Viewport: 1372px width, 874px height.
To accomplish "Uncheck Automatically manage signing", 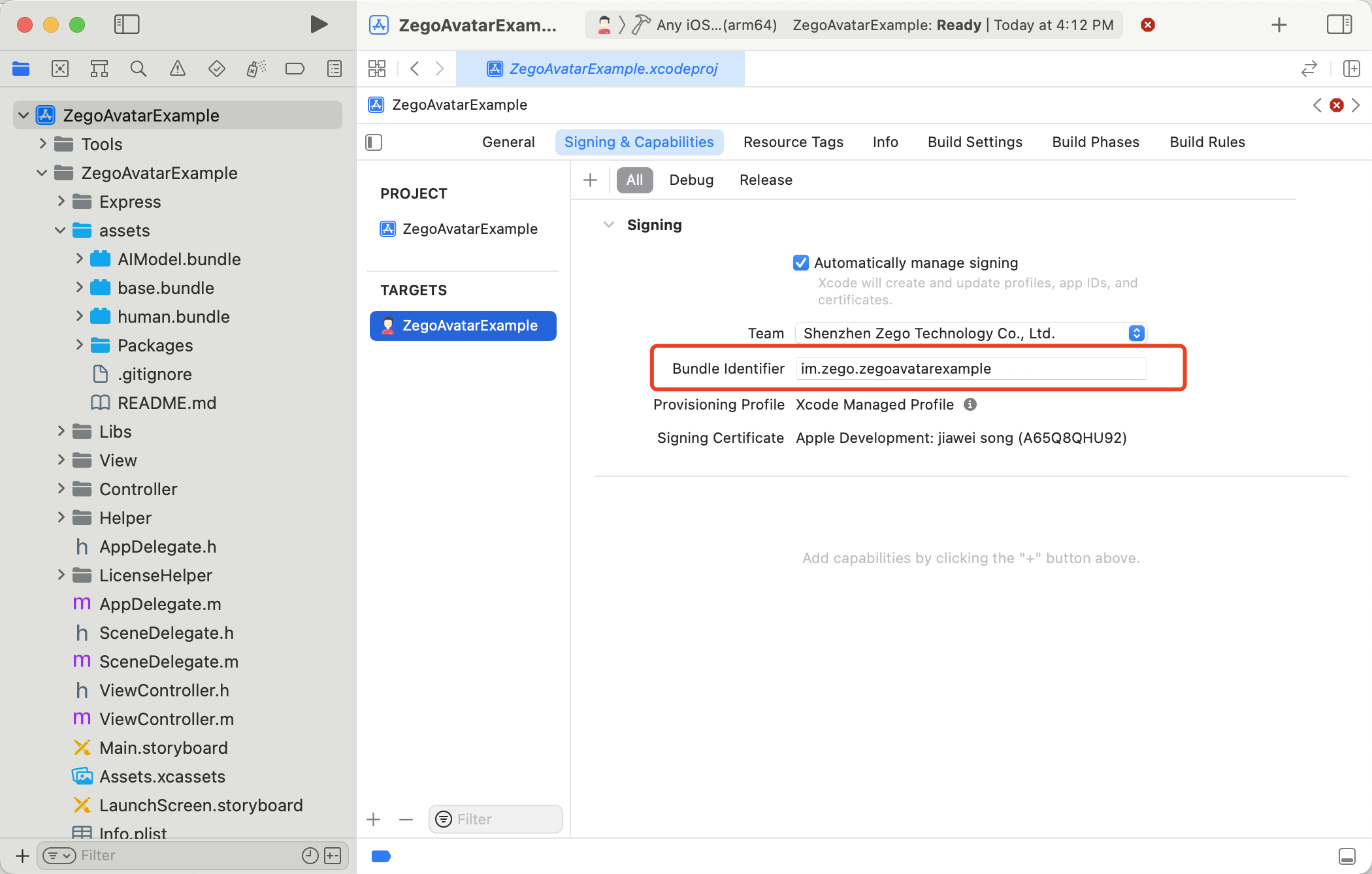I will pos(800,263).
